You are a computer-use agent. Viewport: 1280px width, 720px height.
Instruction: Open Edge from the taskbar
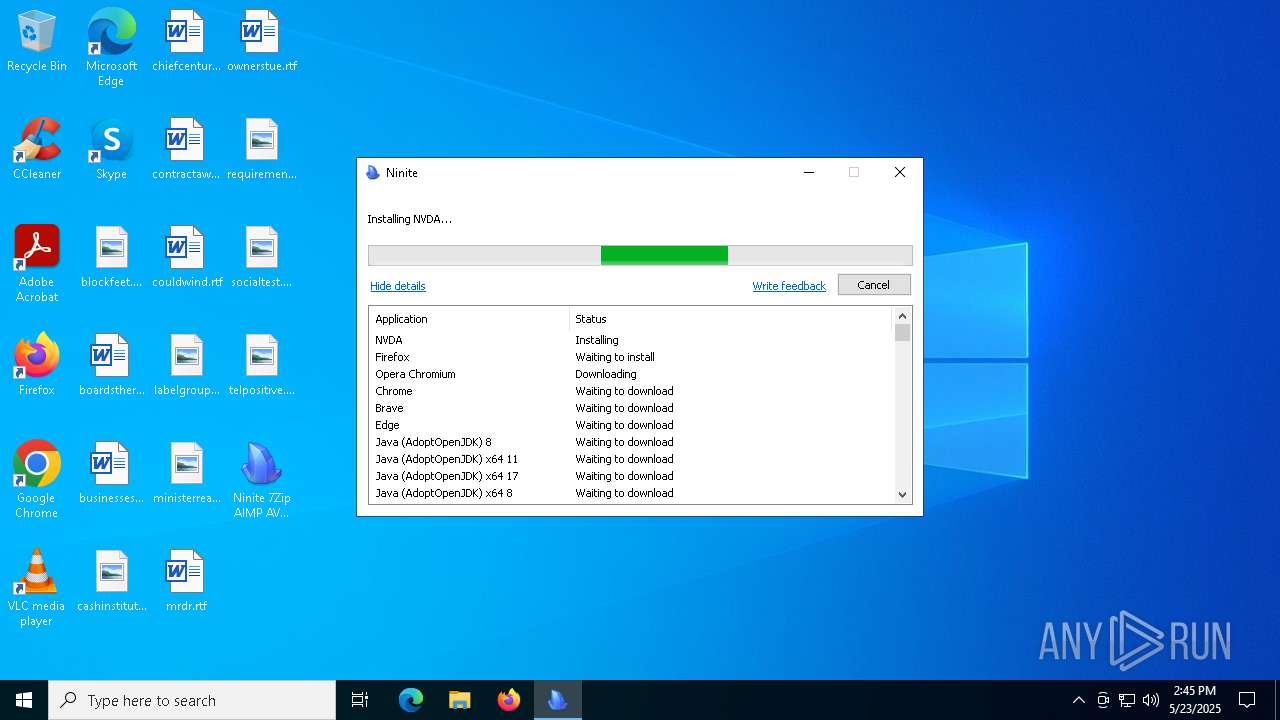(411, 700)
